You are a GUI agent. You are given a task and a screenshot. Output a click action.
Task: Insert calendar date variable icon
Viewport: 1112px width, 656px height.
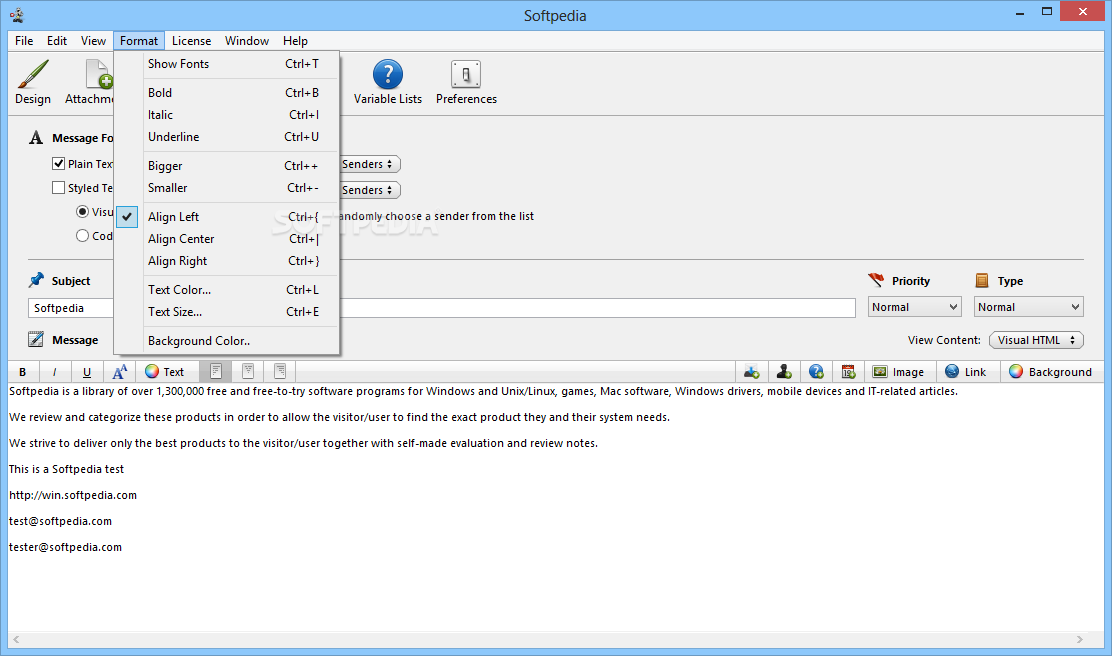click(848, 372)
